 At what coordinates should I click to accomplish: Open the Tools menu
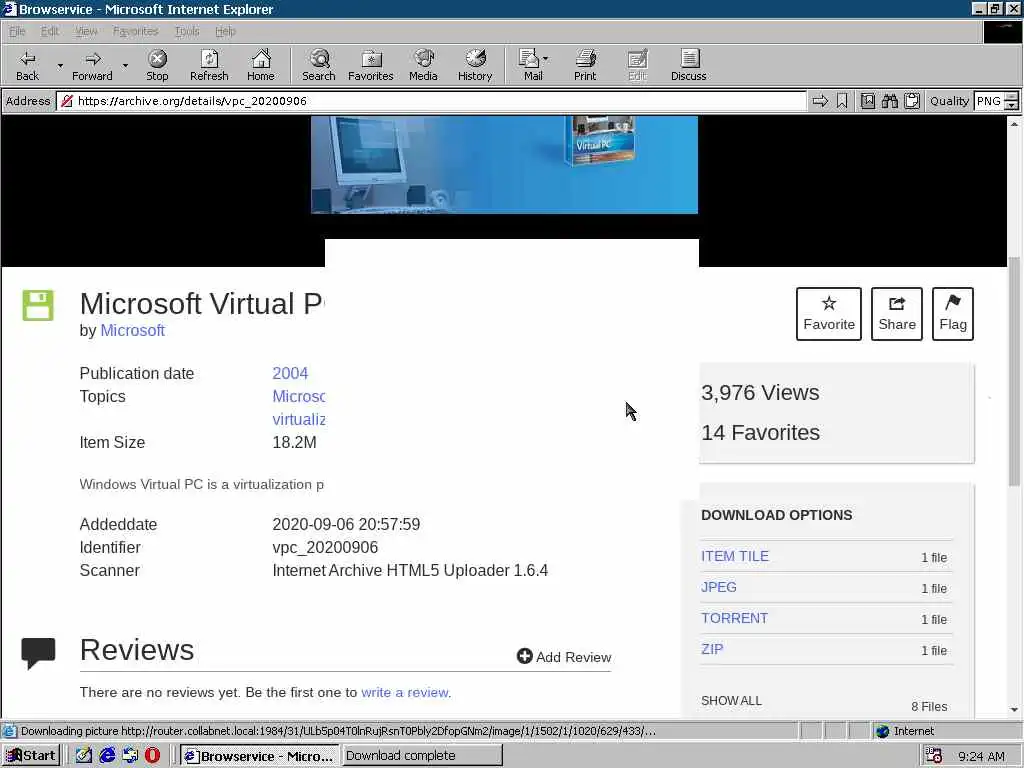(x=187, y=31)
